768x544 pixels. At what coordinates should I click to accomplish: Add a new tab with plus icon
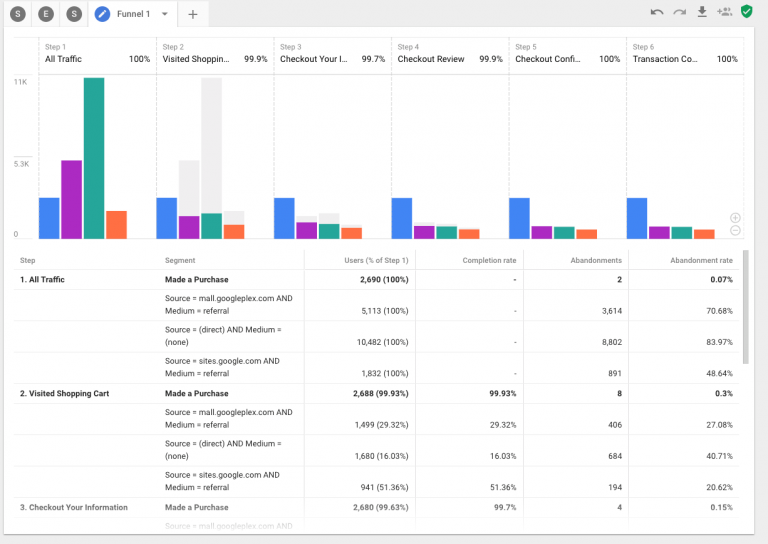193,14
